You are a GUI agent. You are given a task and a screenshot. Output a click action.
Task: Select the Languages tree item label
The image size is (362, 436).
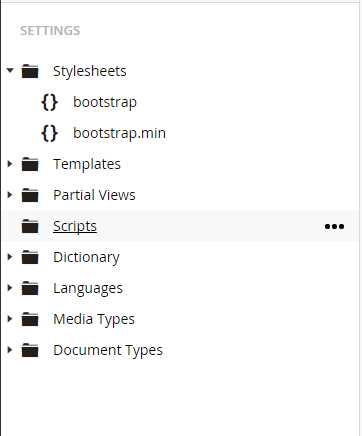[x=88, y=288]
